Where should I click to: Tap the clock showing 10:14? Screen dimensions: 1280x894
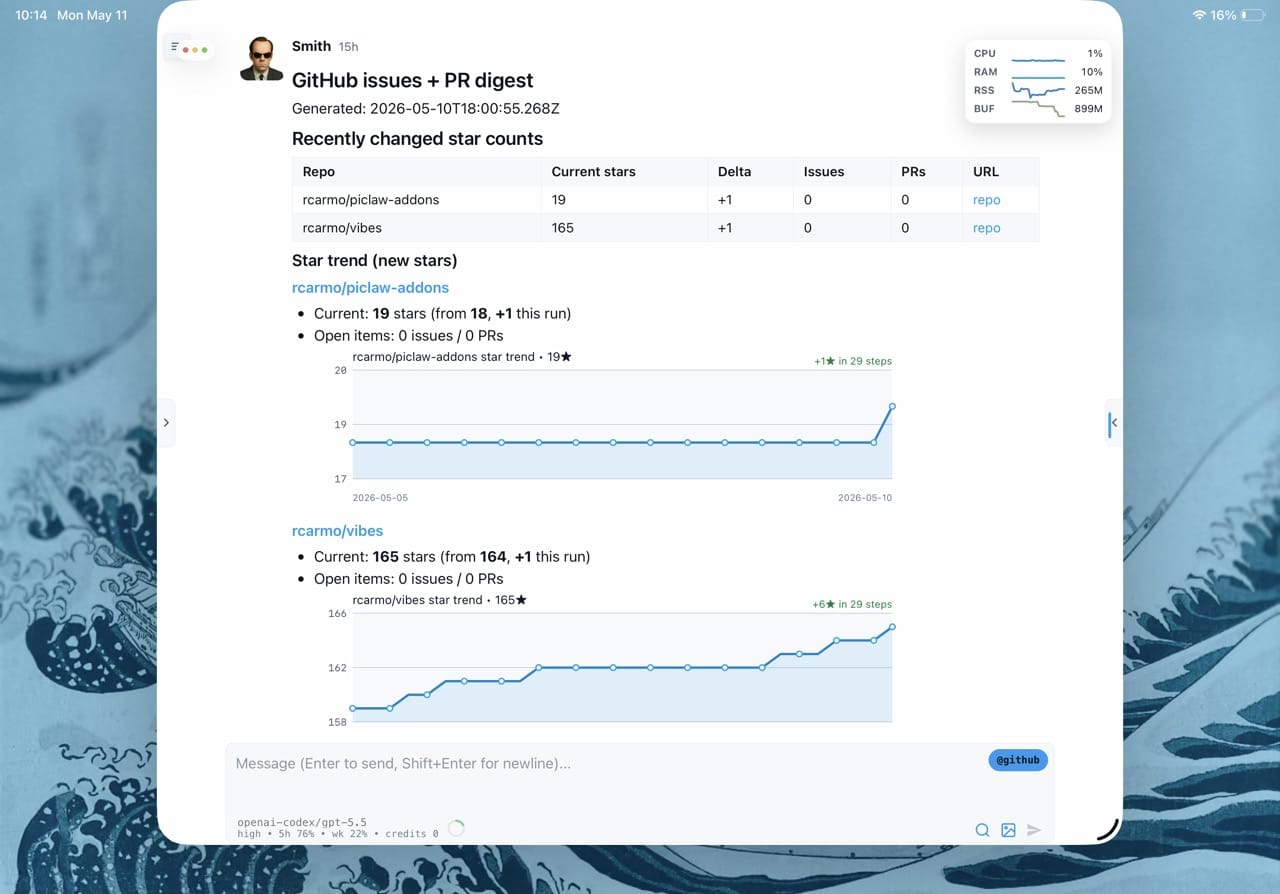click(x=31, y=15)
